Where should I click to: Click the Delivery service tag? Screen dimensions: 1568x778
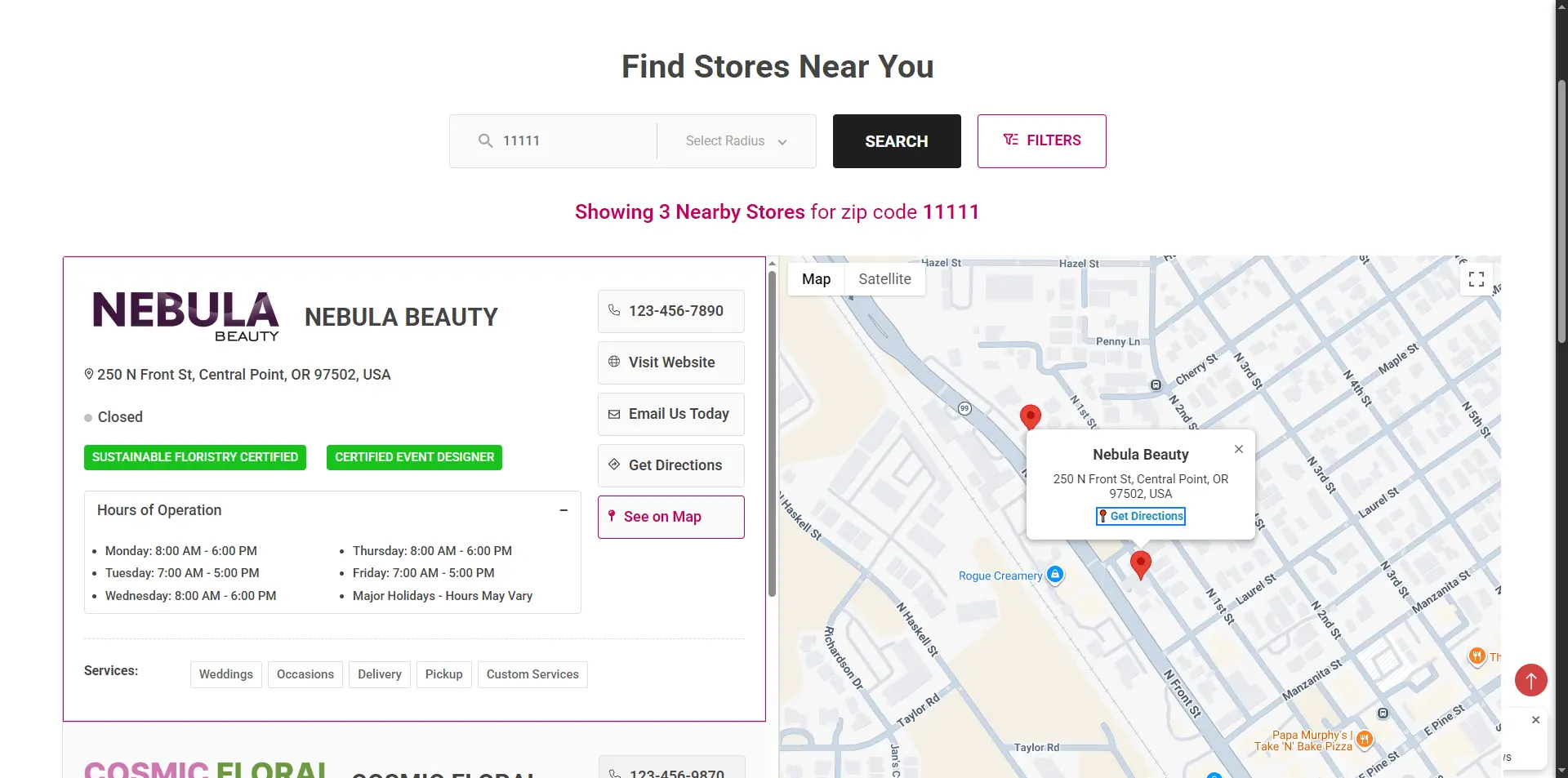click(x=380, y=674)
